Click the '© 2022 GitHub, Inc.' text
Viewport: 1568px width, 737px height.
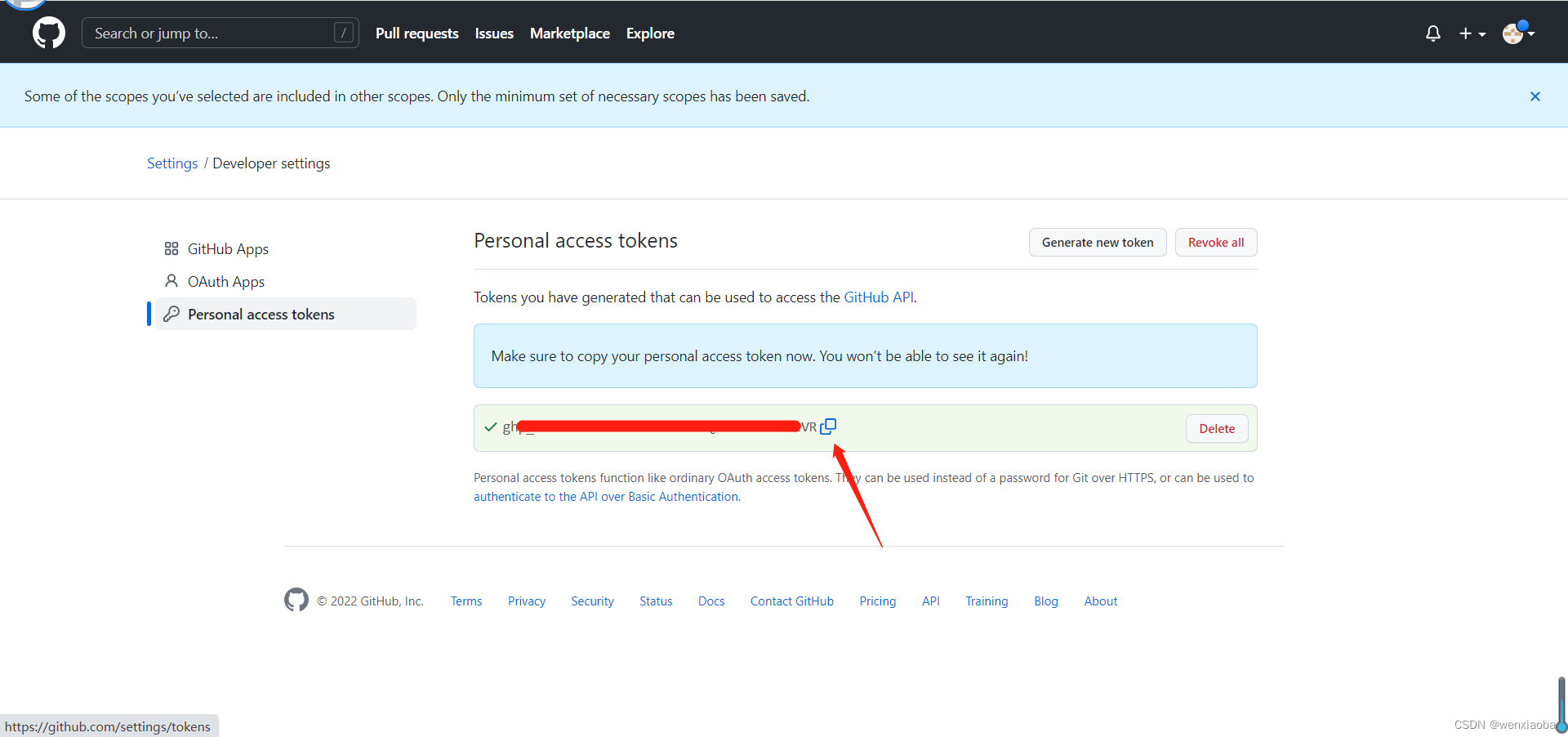[x=370, y=601]
